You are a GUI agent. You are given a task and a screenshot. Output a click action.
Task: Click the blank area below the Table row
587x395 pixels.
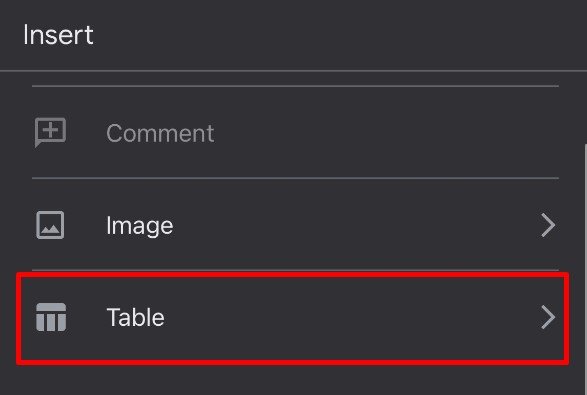point(292,380)
